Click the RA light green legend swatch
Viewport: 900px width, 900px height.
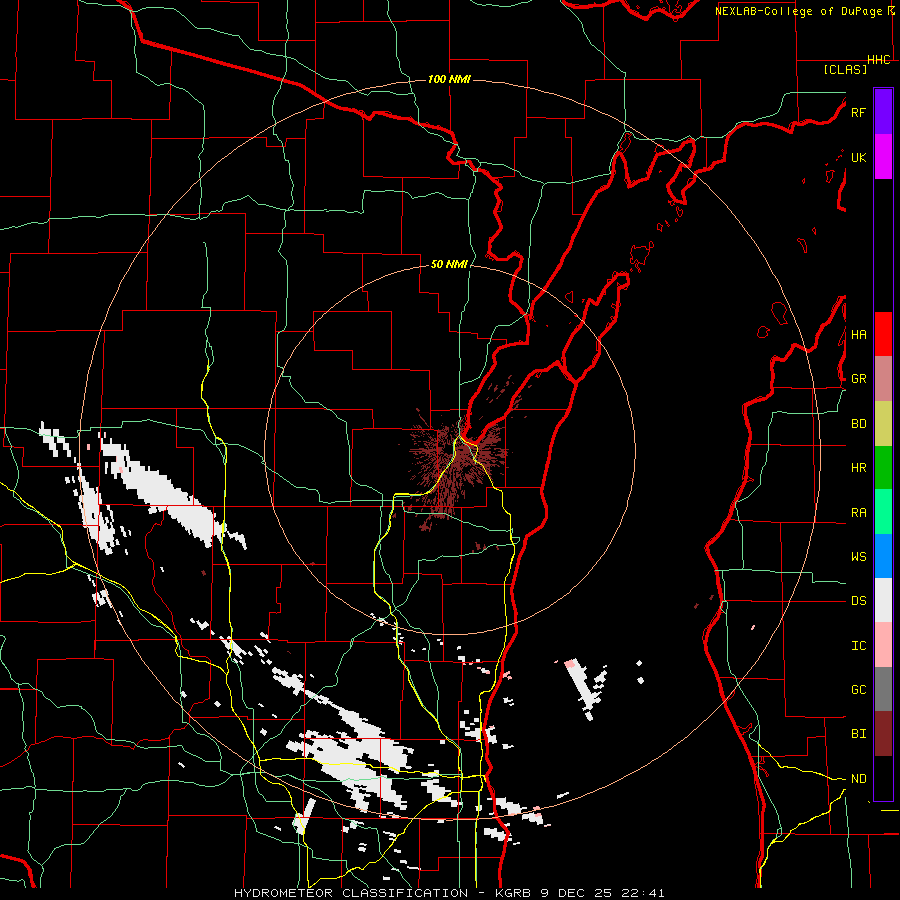(x=883, y=512)
